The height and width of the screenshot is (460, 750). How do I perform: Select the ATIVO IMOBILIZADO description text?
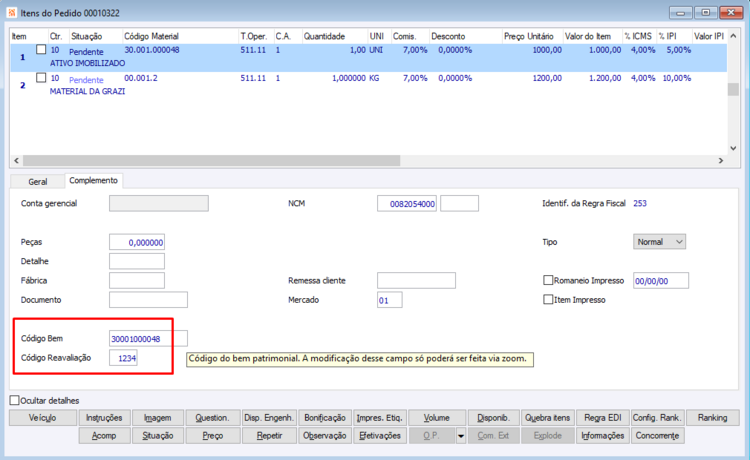[x=87, y=63]
